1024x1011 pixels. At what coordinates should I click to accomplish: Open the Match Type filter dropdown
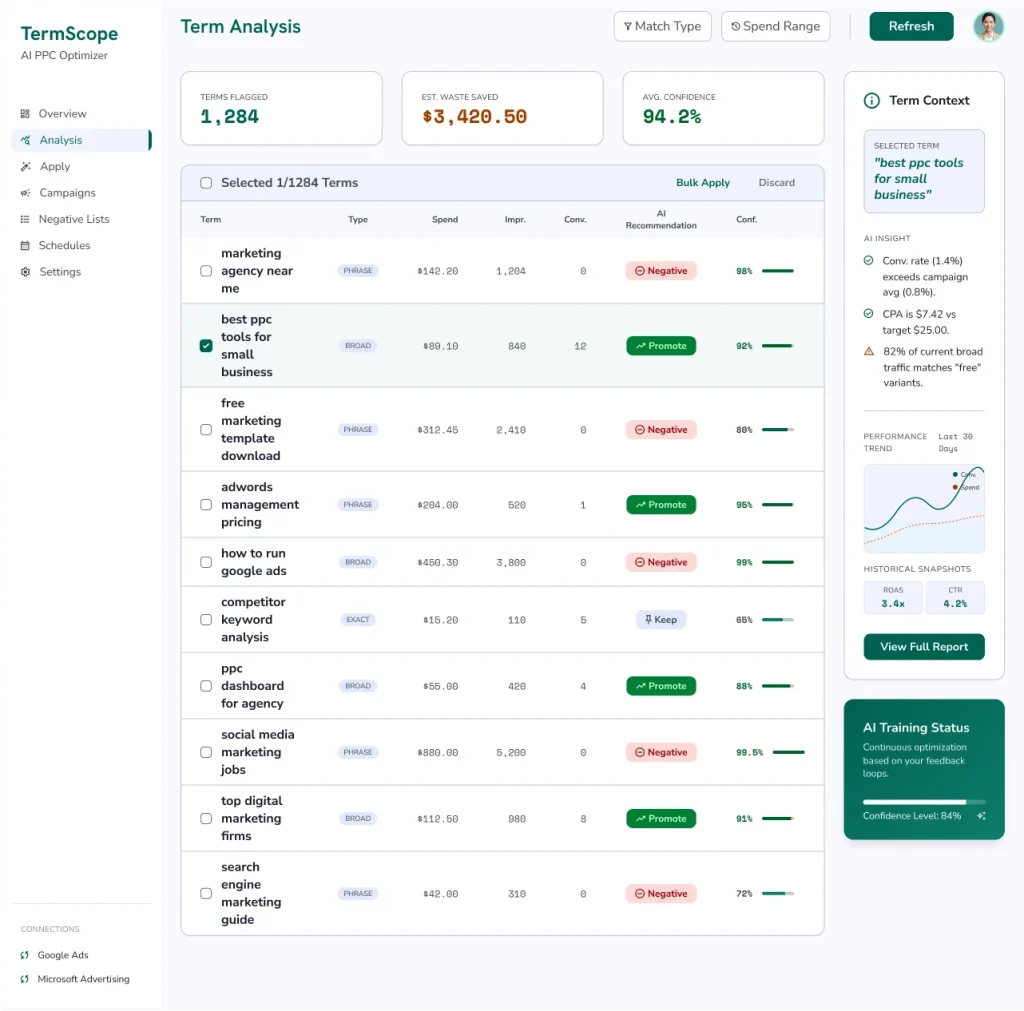[x=662, y=27]
